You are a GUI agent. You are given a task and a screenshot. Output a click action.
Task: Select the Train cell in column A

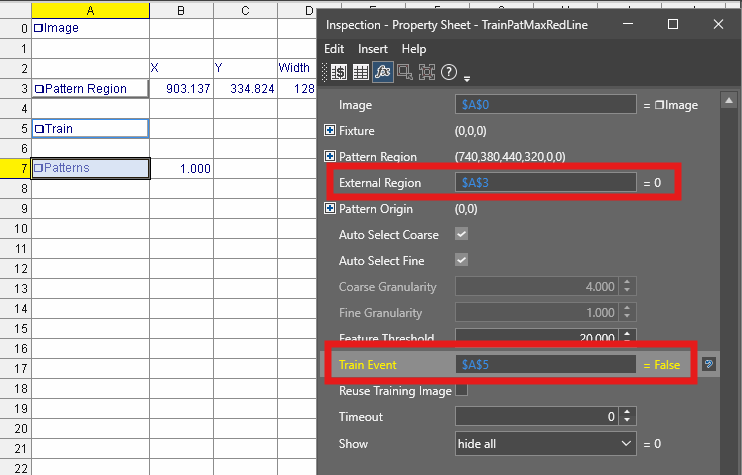tap(90, 129)
